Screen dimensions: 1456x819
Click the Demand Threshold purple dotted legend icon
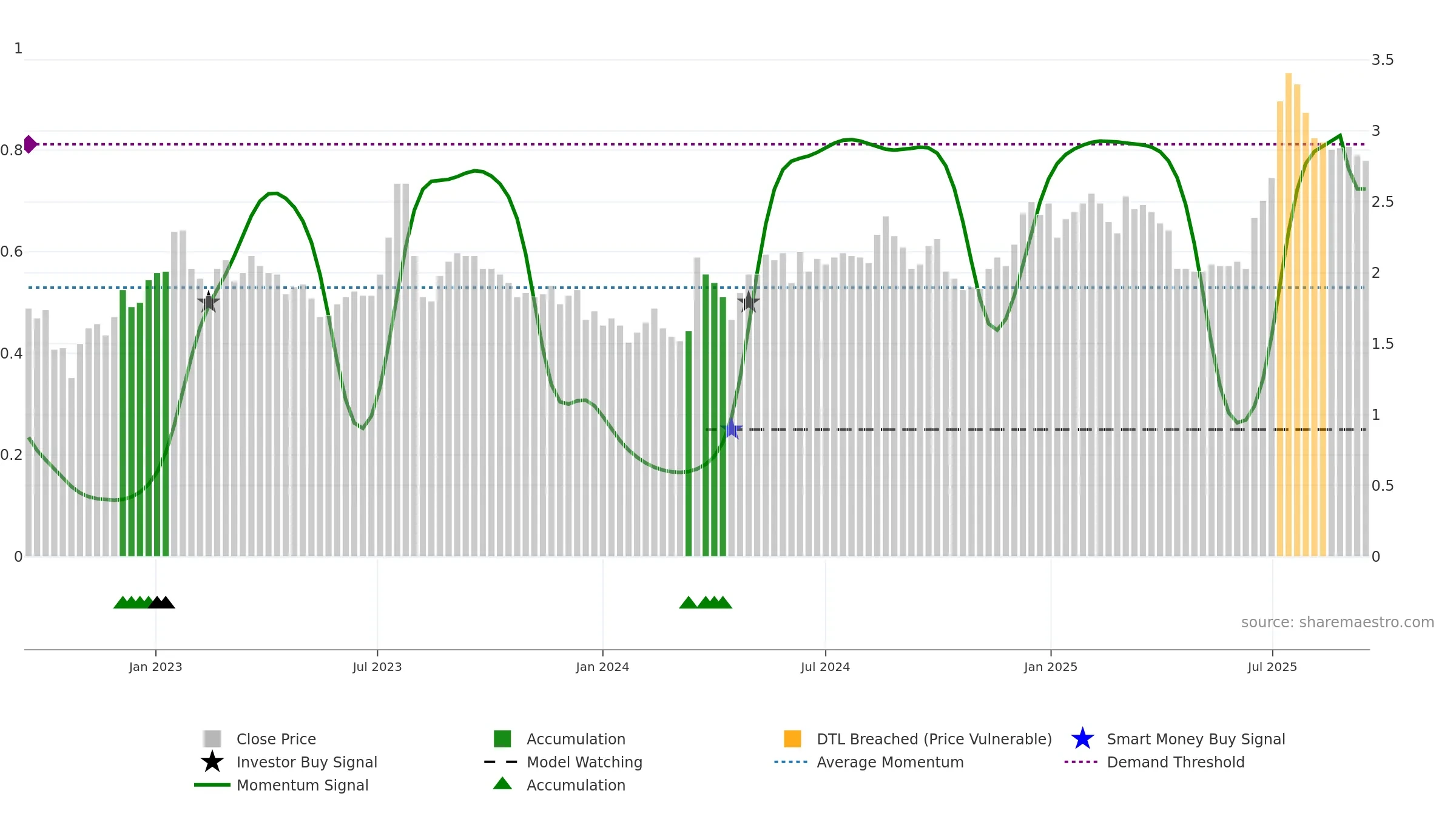(1081, 762)
